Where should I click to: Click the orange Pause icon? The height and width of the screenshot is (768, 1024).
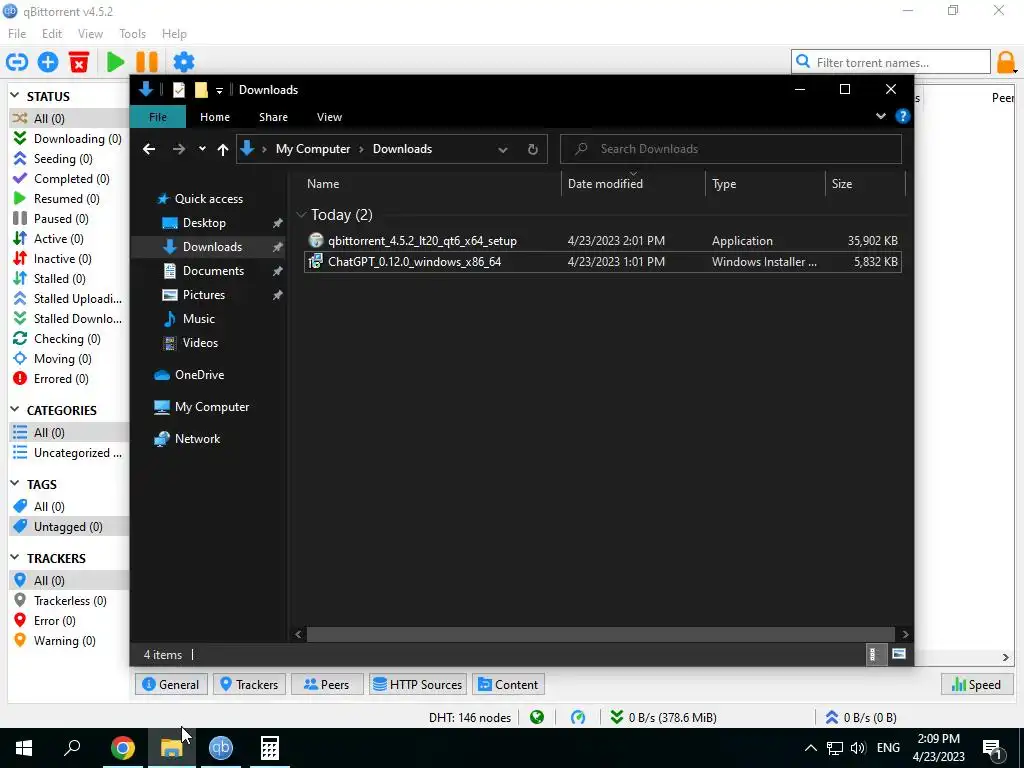coord(147,62)
